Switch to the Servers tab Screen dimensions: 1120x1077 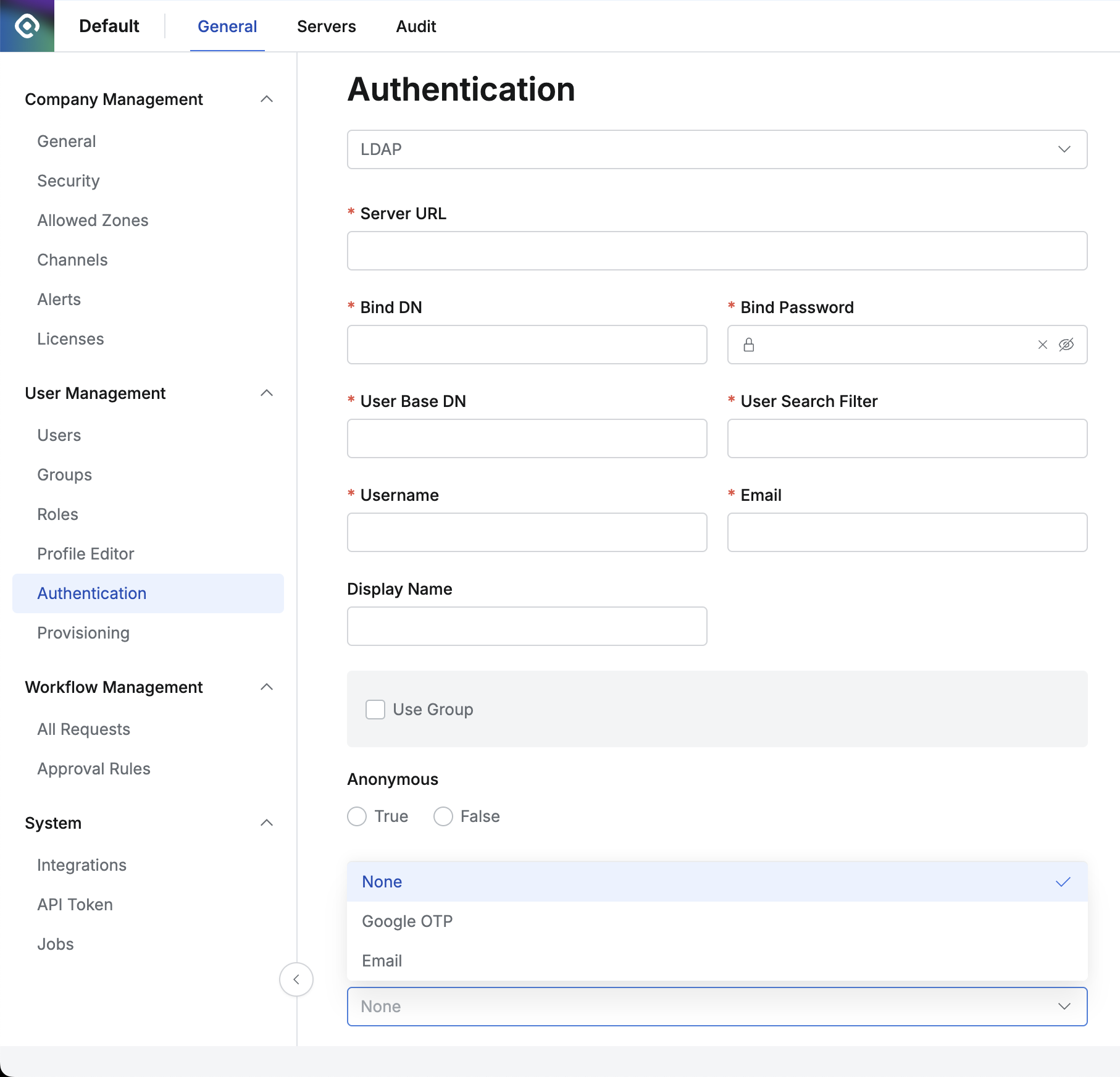pyautogui.click(x=326, y=26)
